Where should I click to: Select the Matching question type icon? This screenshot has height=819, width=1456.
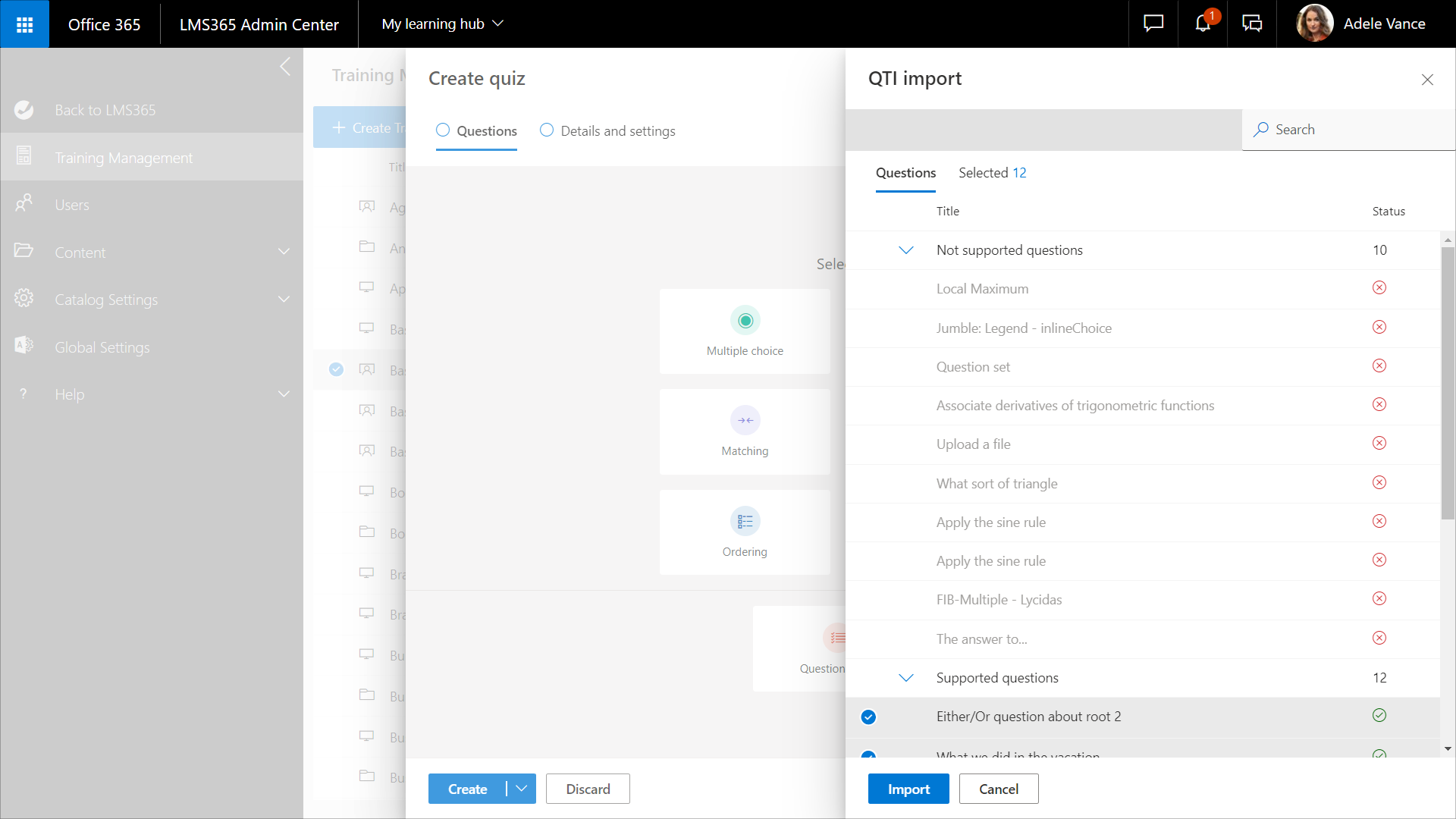pyautogui.click(x=745, y=421)
